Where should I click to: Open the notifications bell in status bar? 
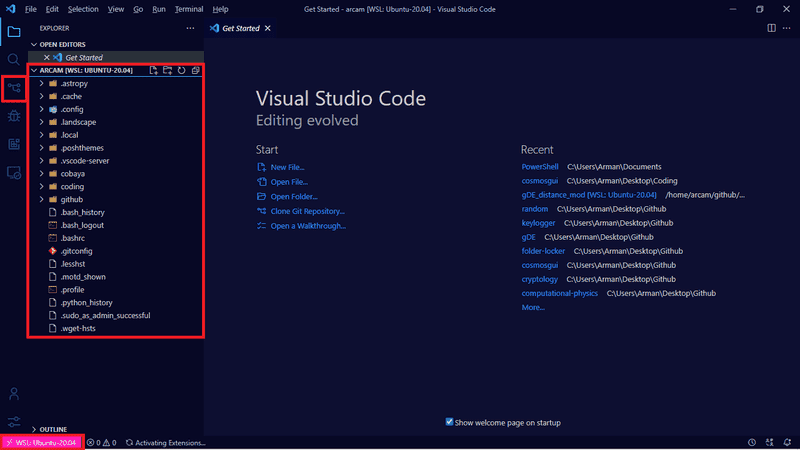point(787,443)
